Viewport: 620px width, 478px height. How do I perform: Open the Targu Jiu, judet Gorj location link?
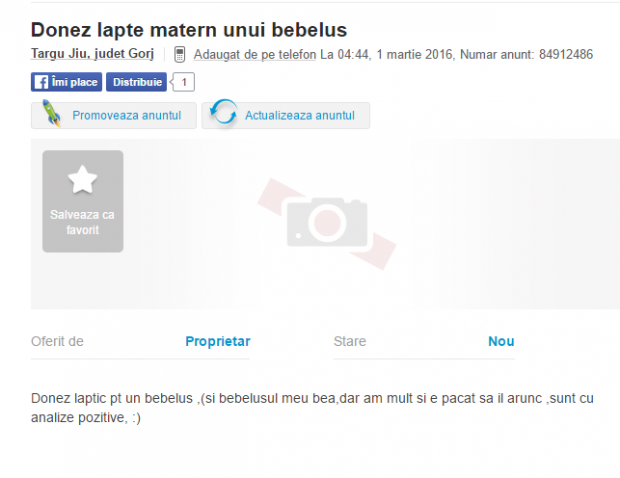tap(92, 54)
